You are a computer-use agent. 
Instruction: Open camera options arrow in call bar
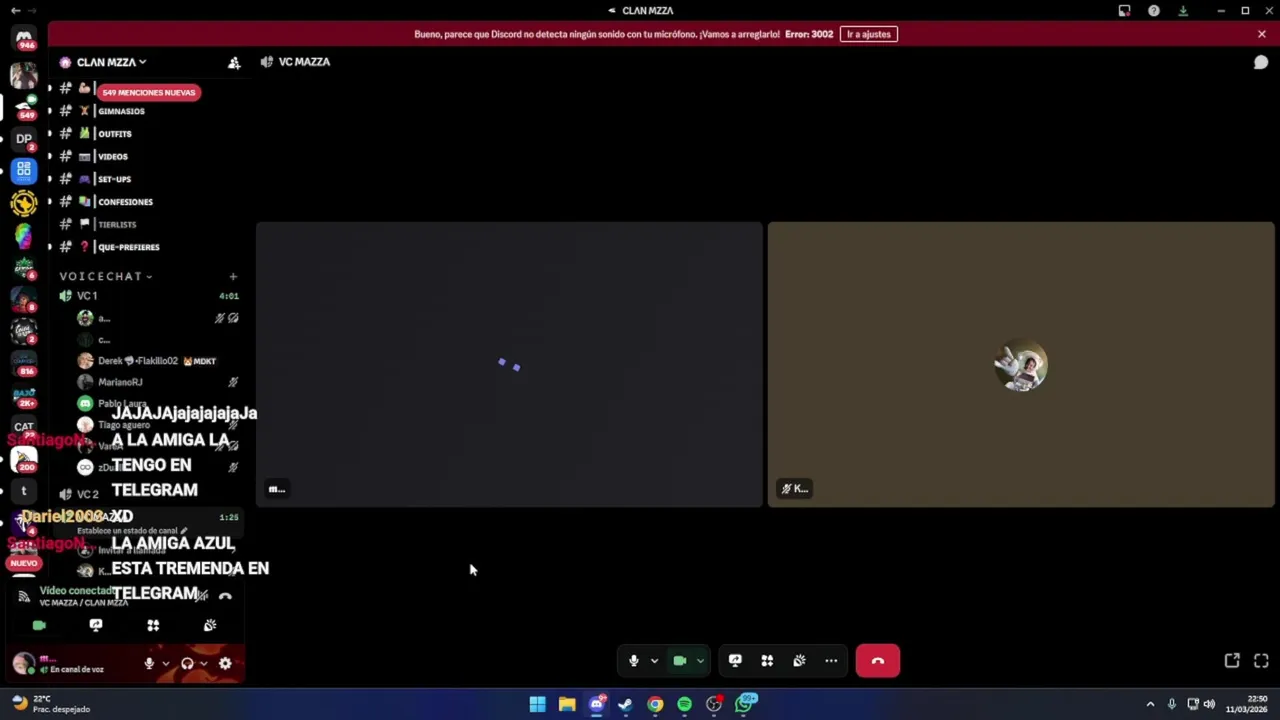(x=700, y=661)
